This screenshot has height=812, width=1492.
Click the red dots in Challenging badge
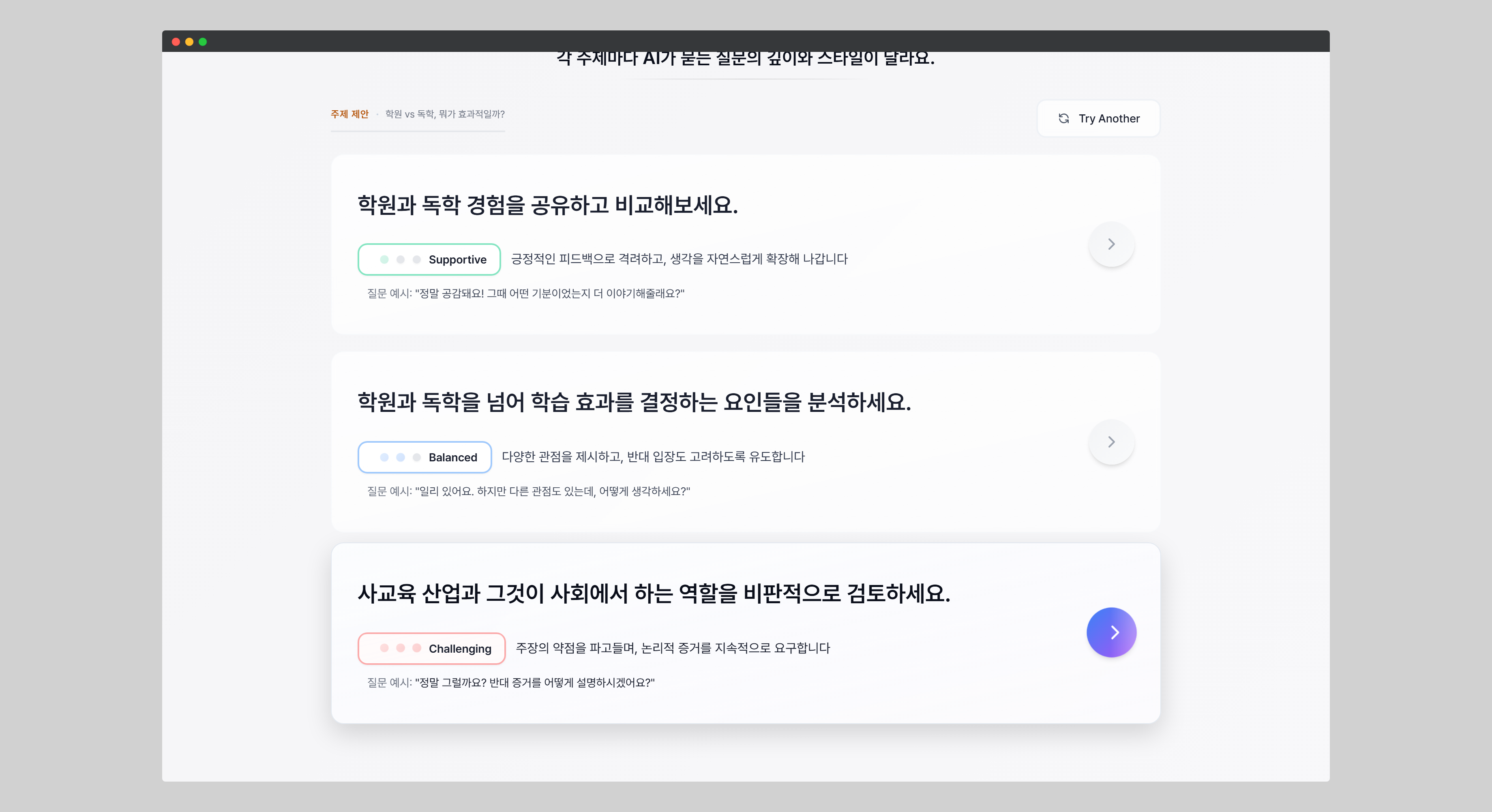pos(400,648)
